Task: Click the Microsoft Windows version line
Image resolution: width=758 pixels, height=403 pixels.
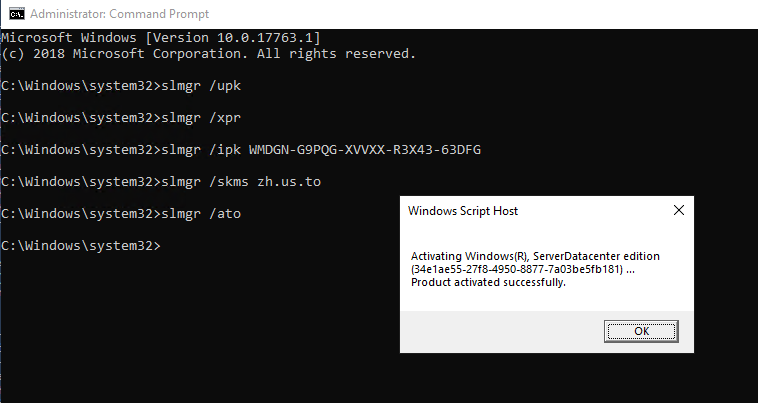Action: point(161,38)
